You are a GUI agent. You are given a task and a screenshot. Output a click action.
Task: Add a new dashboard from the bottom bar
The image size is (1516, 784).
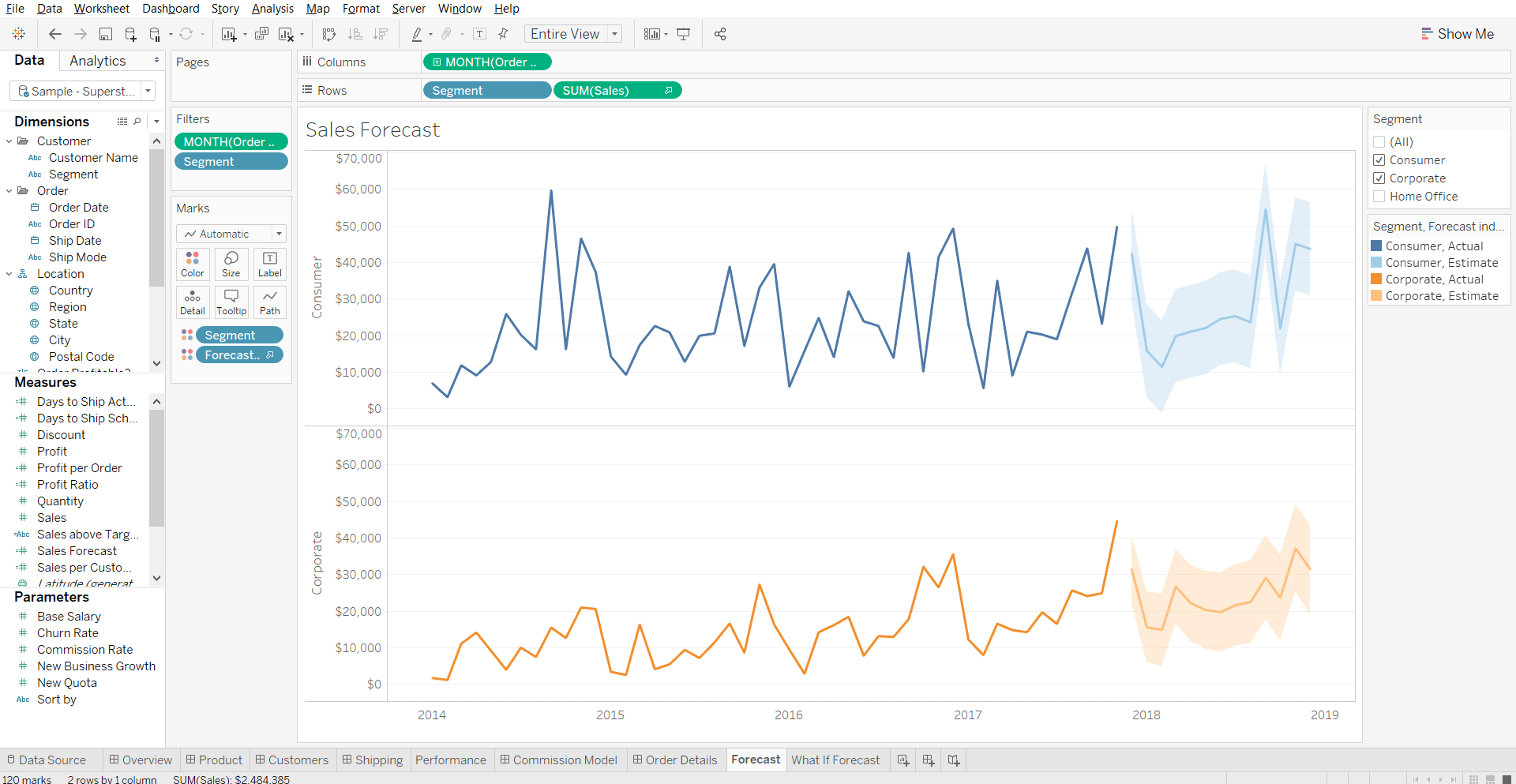point(929,760)
